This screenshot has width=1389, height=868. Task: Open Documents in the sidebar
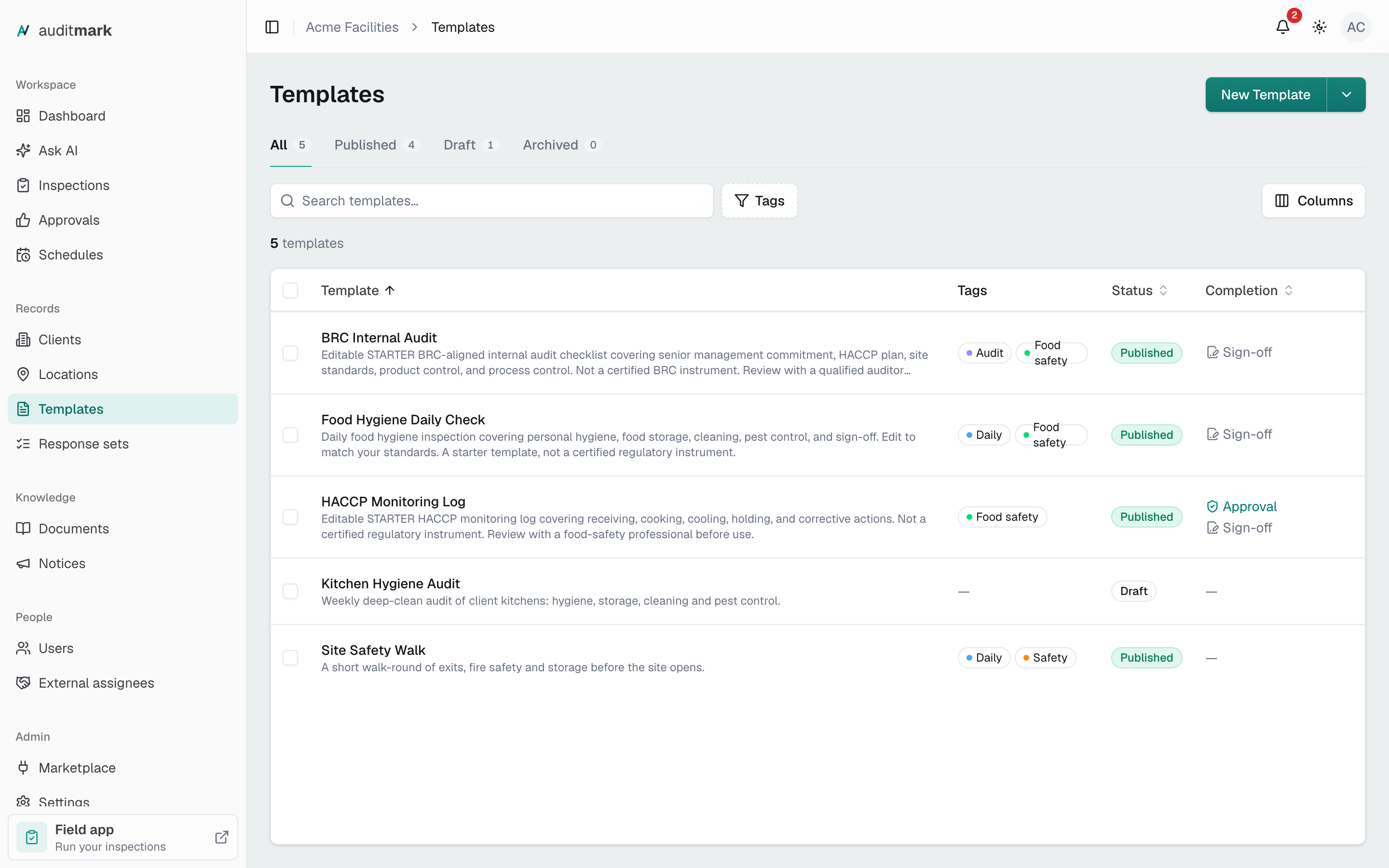tap(123, 529)
